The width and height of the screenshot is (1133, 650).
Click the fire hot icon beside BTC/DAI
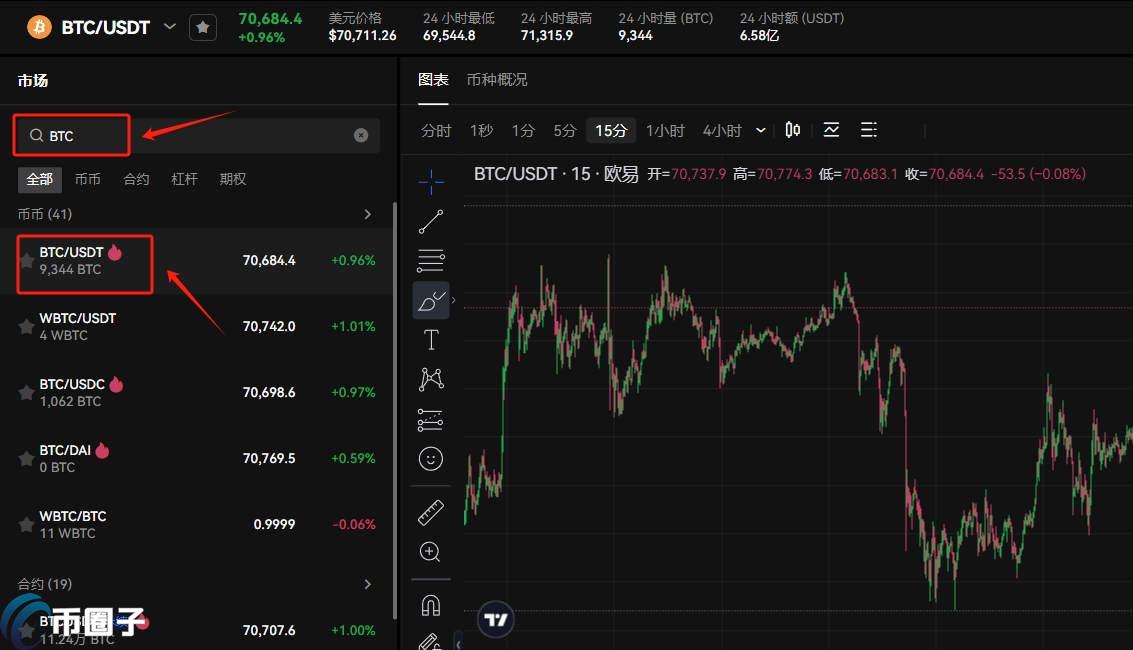point(102,450)
